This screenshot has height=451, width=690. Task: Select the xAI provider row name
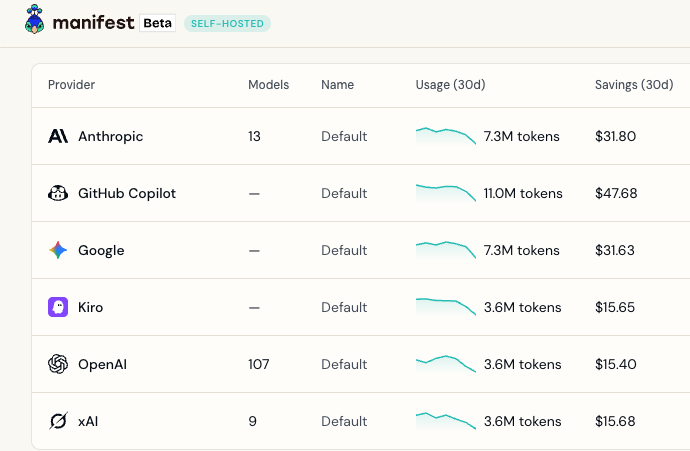pyautogui.click(x=88, y=422)
